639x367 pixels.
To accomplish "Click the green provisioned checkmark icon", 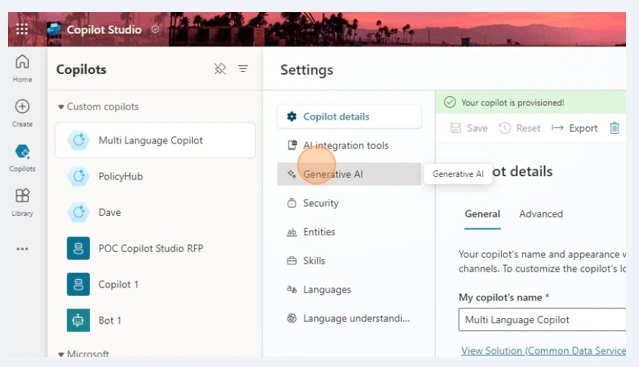I will (x=450, y=102).
